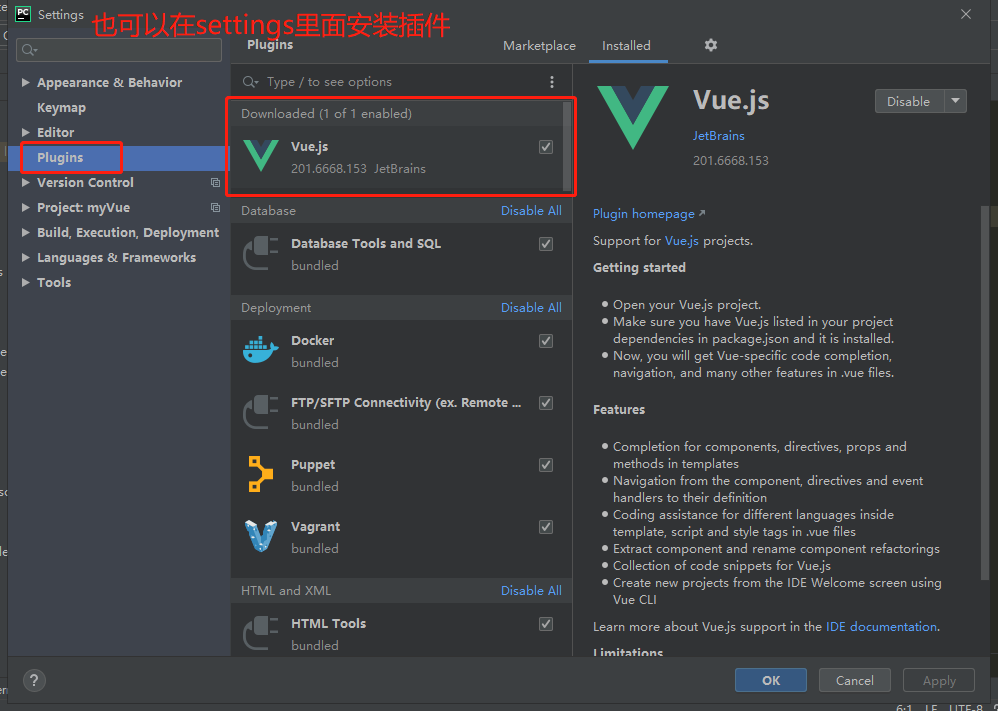Screen dimensions: 998x711
Task: Click the Vue.js logo in plugin list
Action: click(261, 156)
